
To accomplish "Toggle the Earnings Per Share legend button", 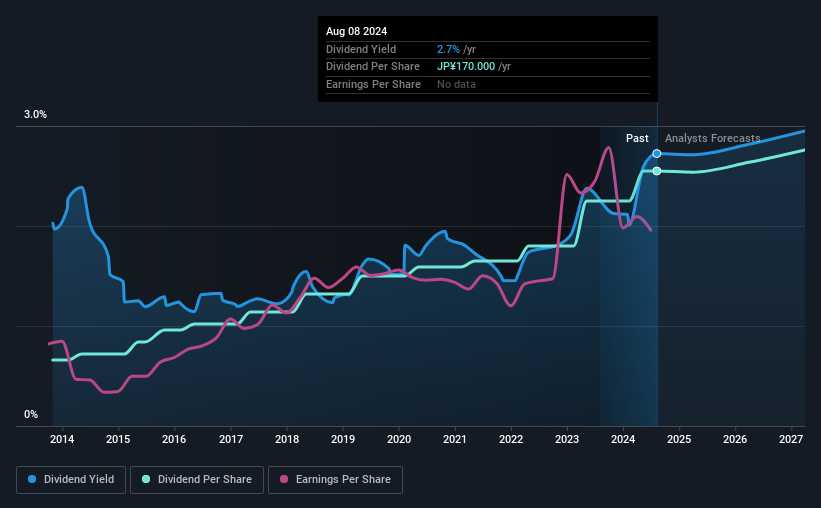I will (x=335, y=480).
